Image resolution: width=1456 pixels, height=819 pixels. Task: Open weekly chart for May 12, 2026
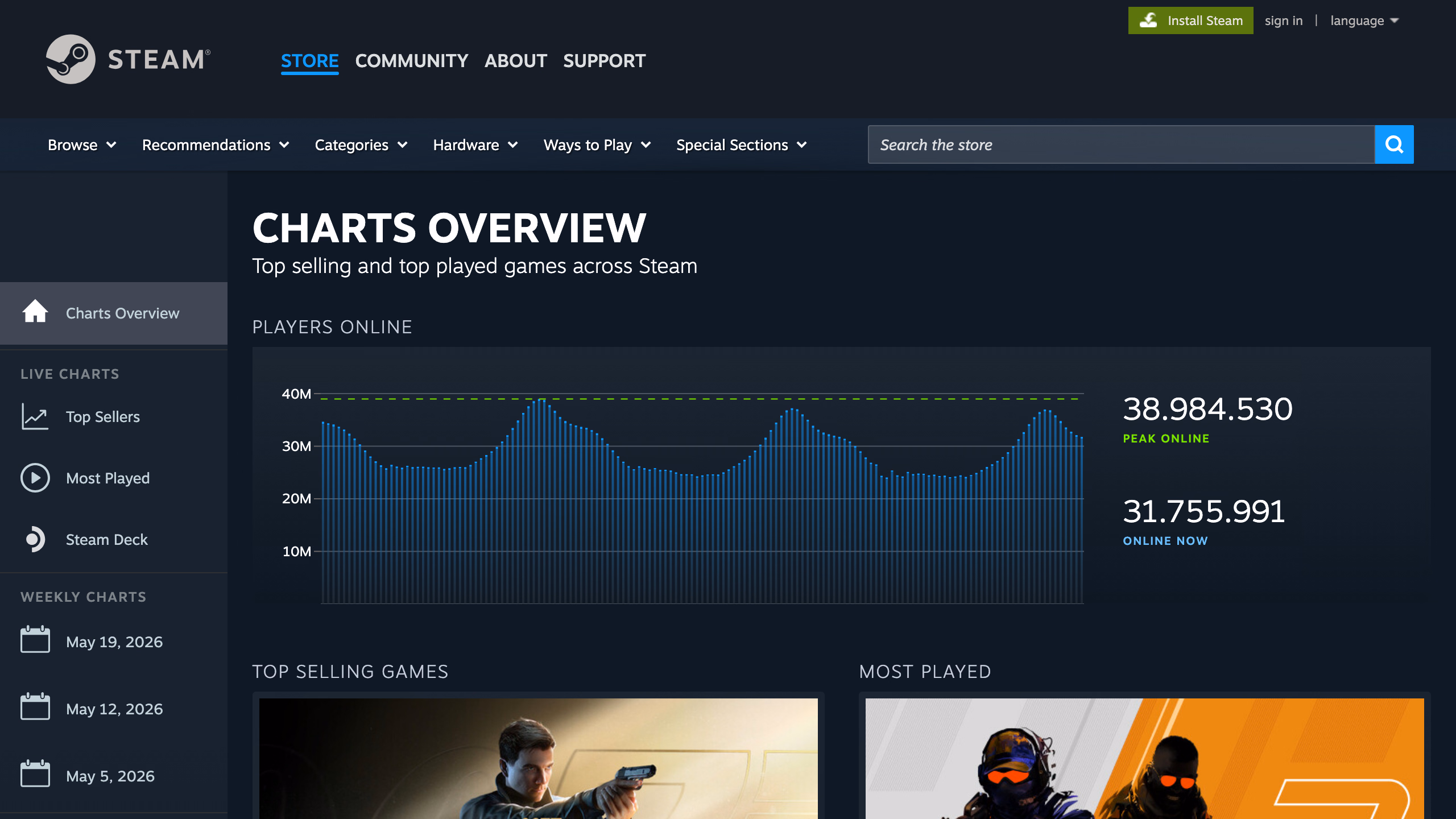point(114,709)
